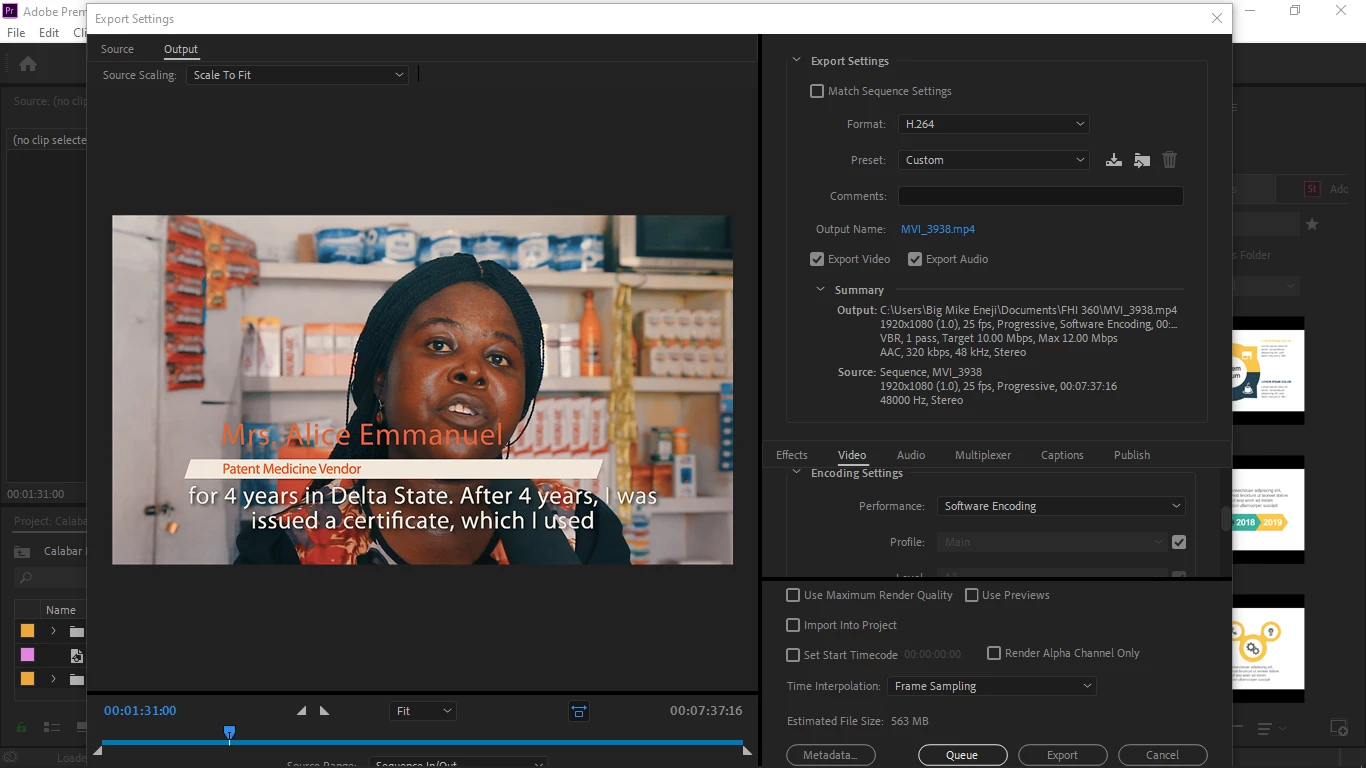Switch to the Output tab
This screenshot has width=1366, height=768.
click(181, 49)
